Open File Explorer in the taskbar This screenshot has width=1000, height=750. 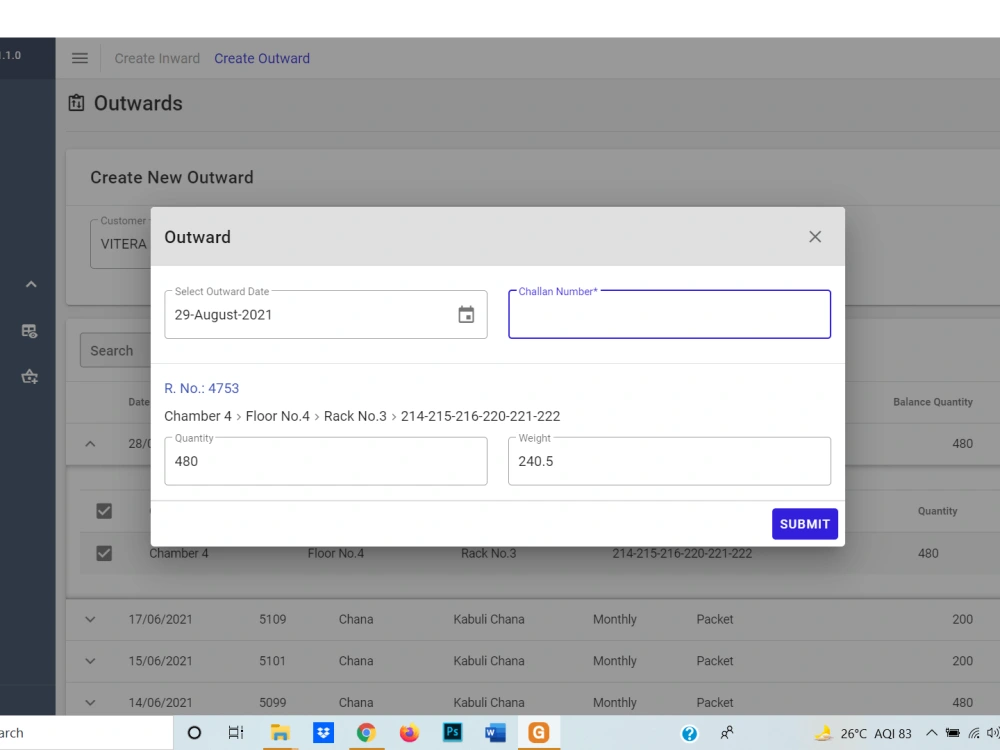[279, 733]
